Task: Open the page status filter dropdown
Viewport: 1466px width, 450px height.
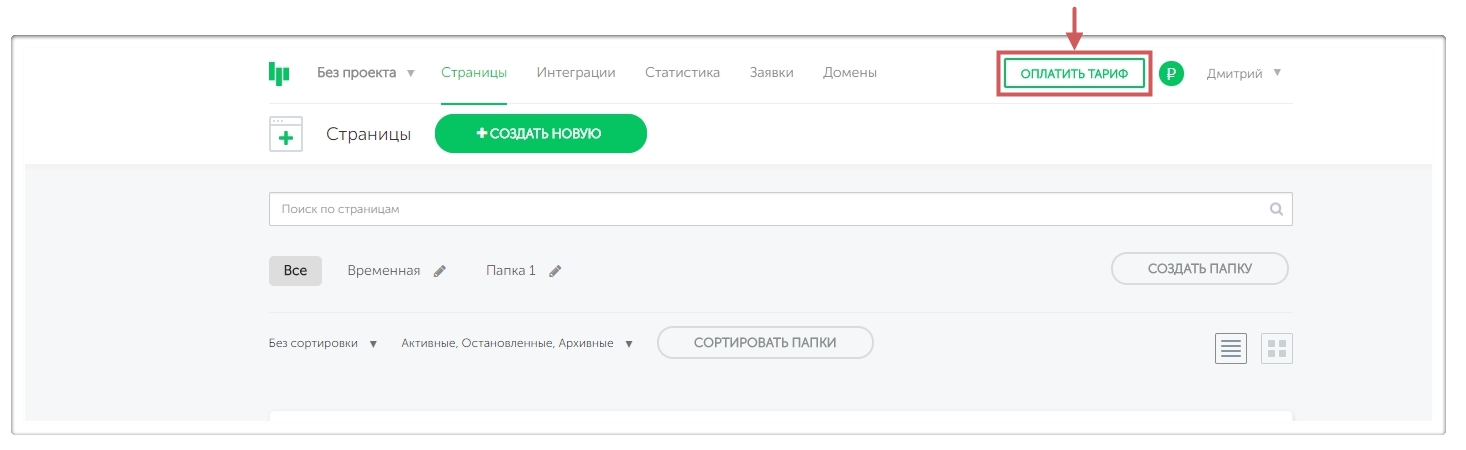Action: click(517, 343)
